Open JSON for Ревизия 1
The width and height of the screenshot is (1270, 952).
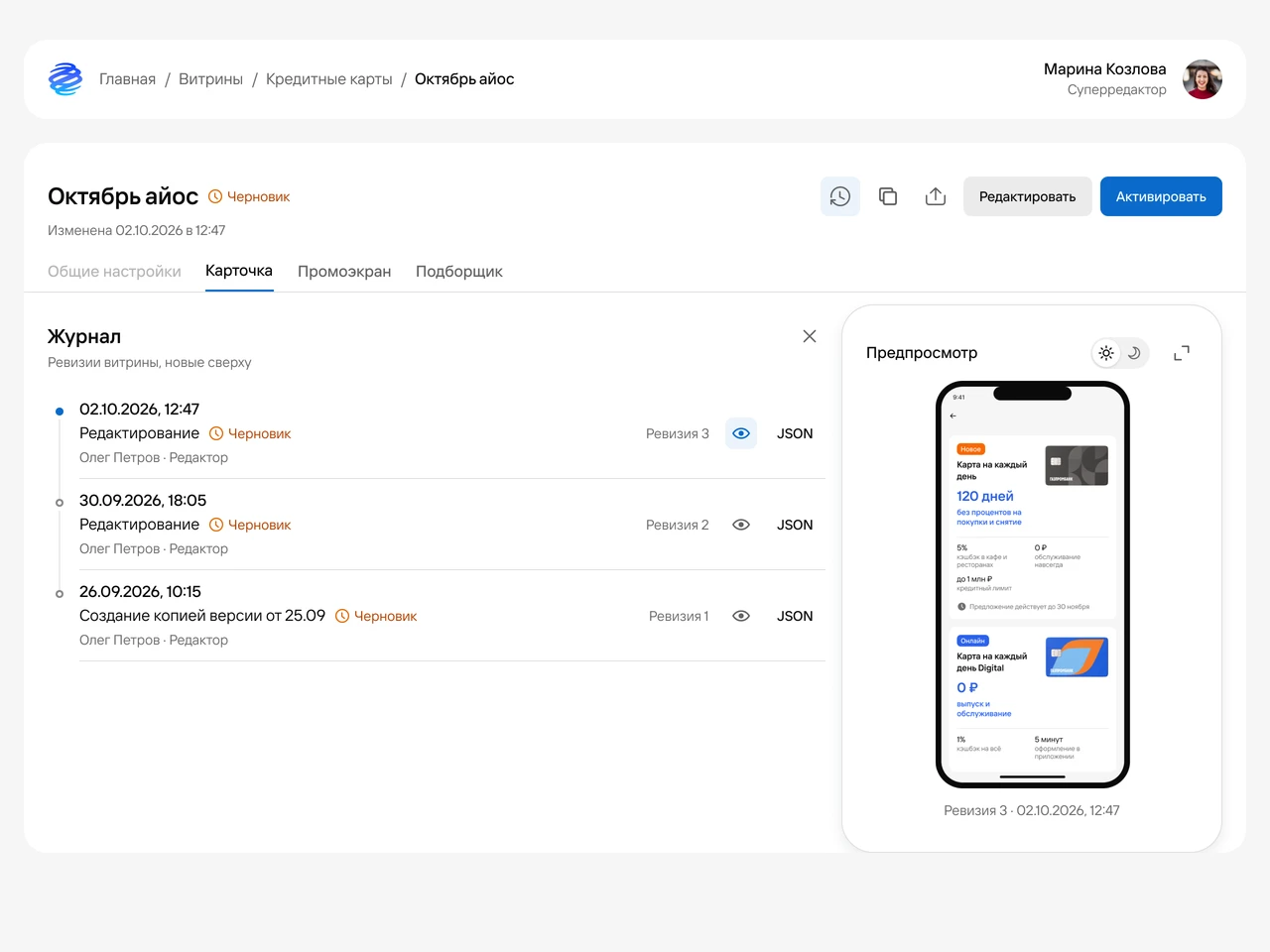[795, 616]
